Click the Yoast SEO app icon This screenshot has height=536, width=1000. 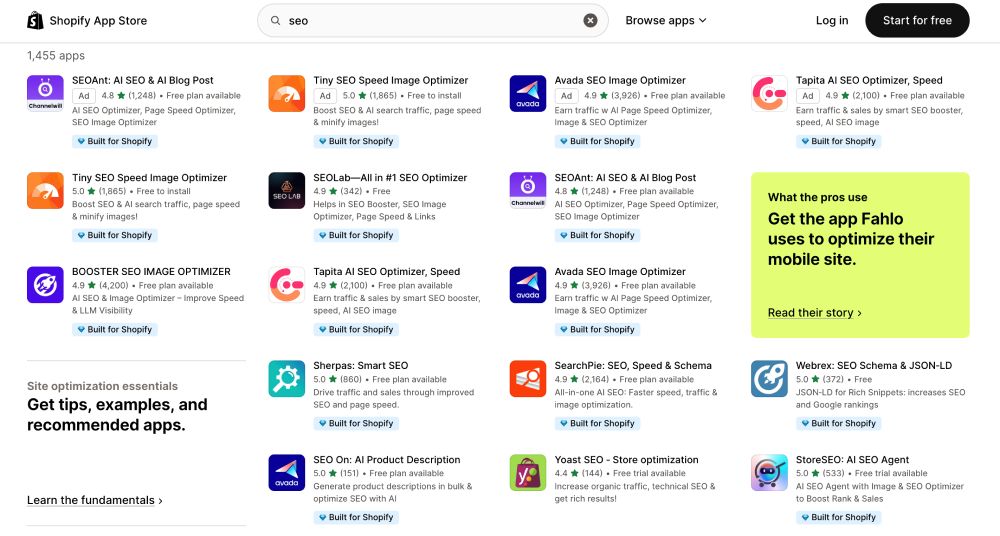[x=527, y=472]
